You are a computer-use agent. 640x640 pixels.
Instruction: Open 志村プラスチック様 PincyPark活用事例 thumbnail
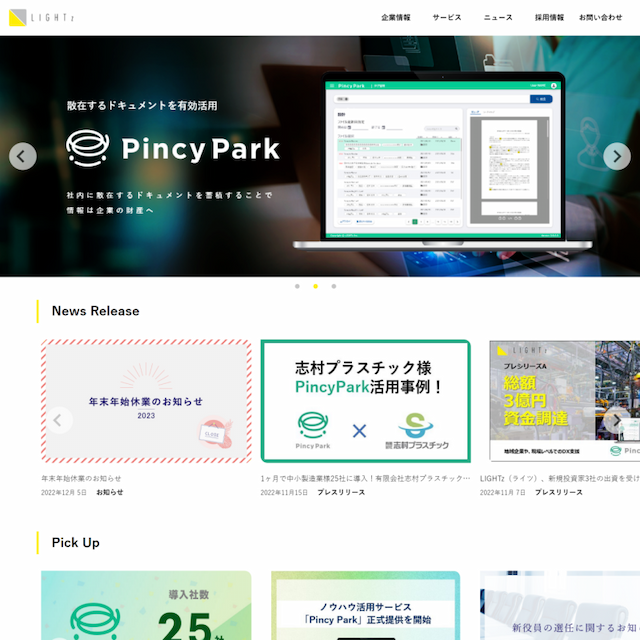(366, 401)
